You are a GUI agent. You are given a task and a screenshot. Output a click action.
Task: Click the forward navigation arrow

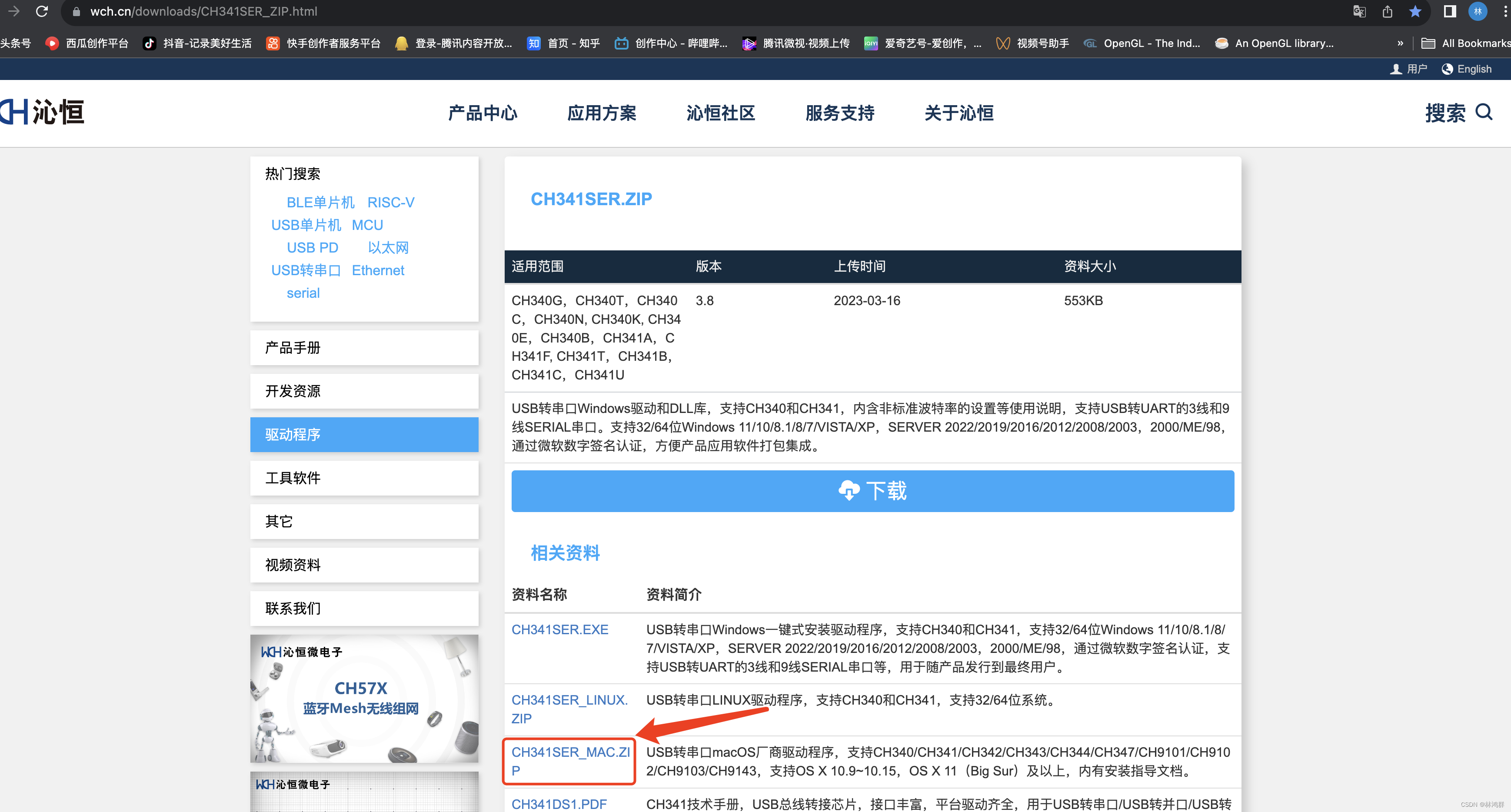coord(14,11)
